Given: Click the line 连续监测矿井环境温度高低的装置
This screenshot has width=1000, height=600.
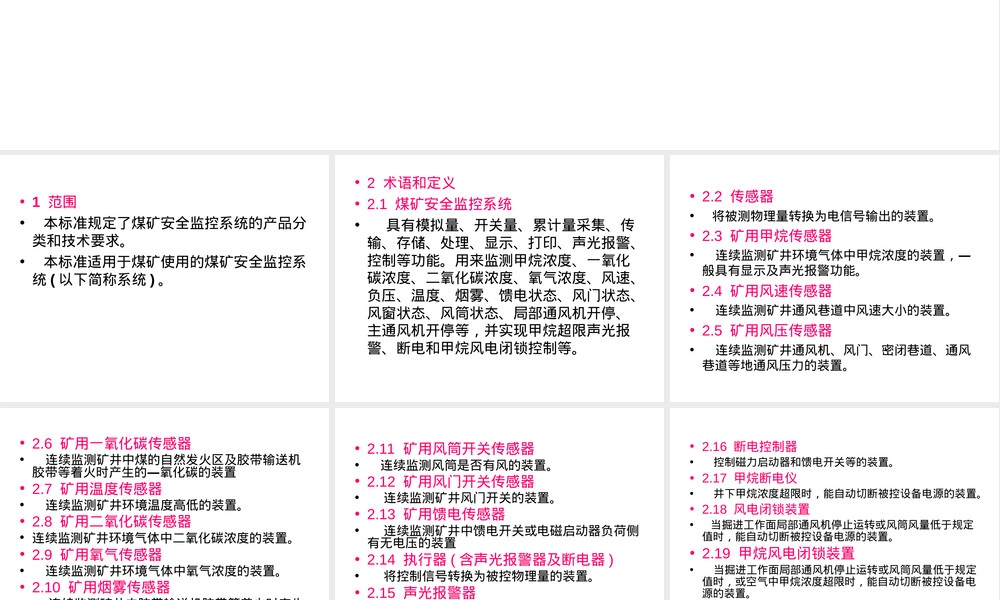Looking at the screenshot, I should point(145,505).
